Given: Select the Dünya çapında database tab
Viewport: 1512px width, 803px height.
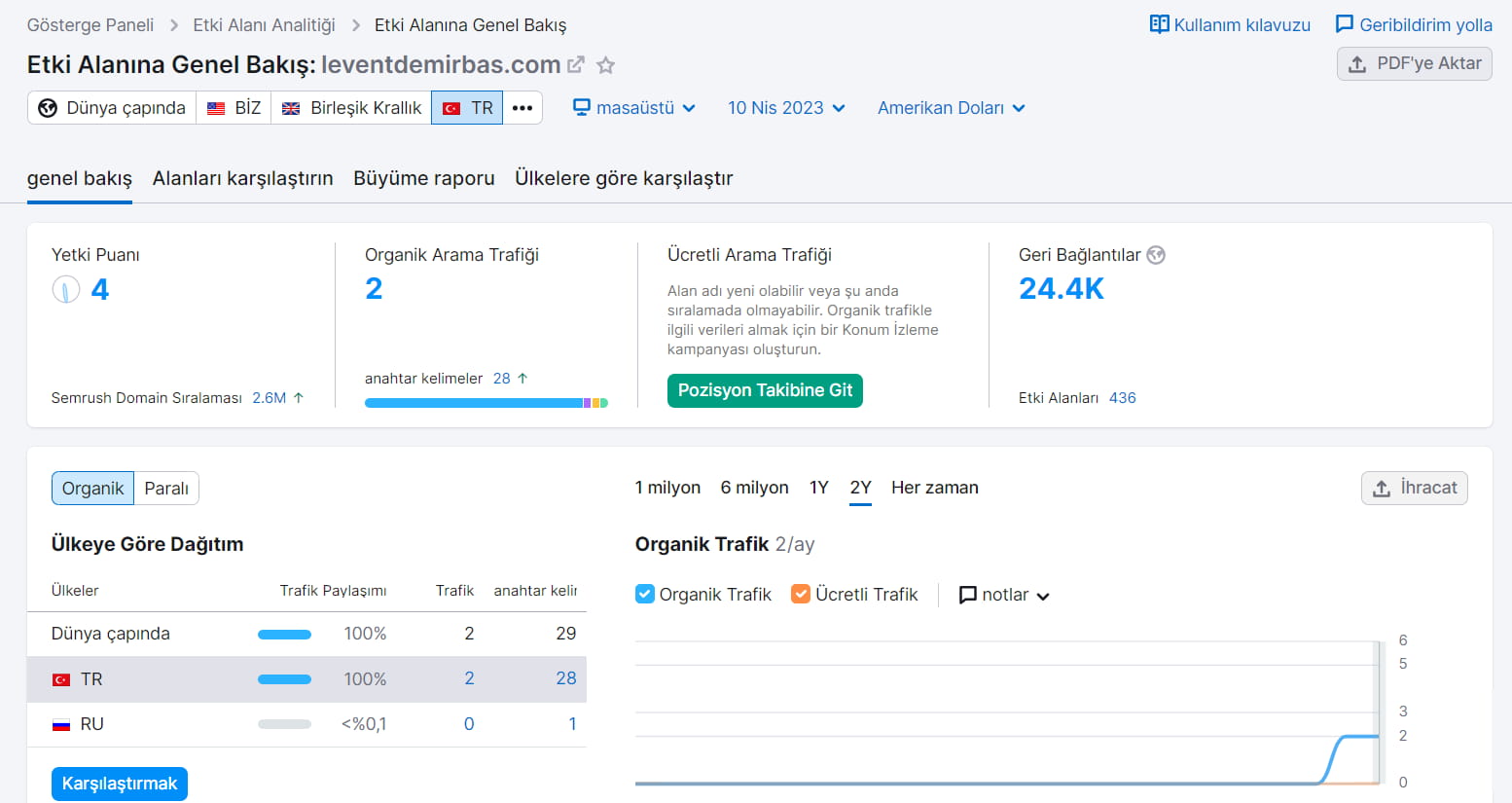Looking at the screenshot, I should click(x=112, y=108).
